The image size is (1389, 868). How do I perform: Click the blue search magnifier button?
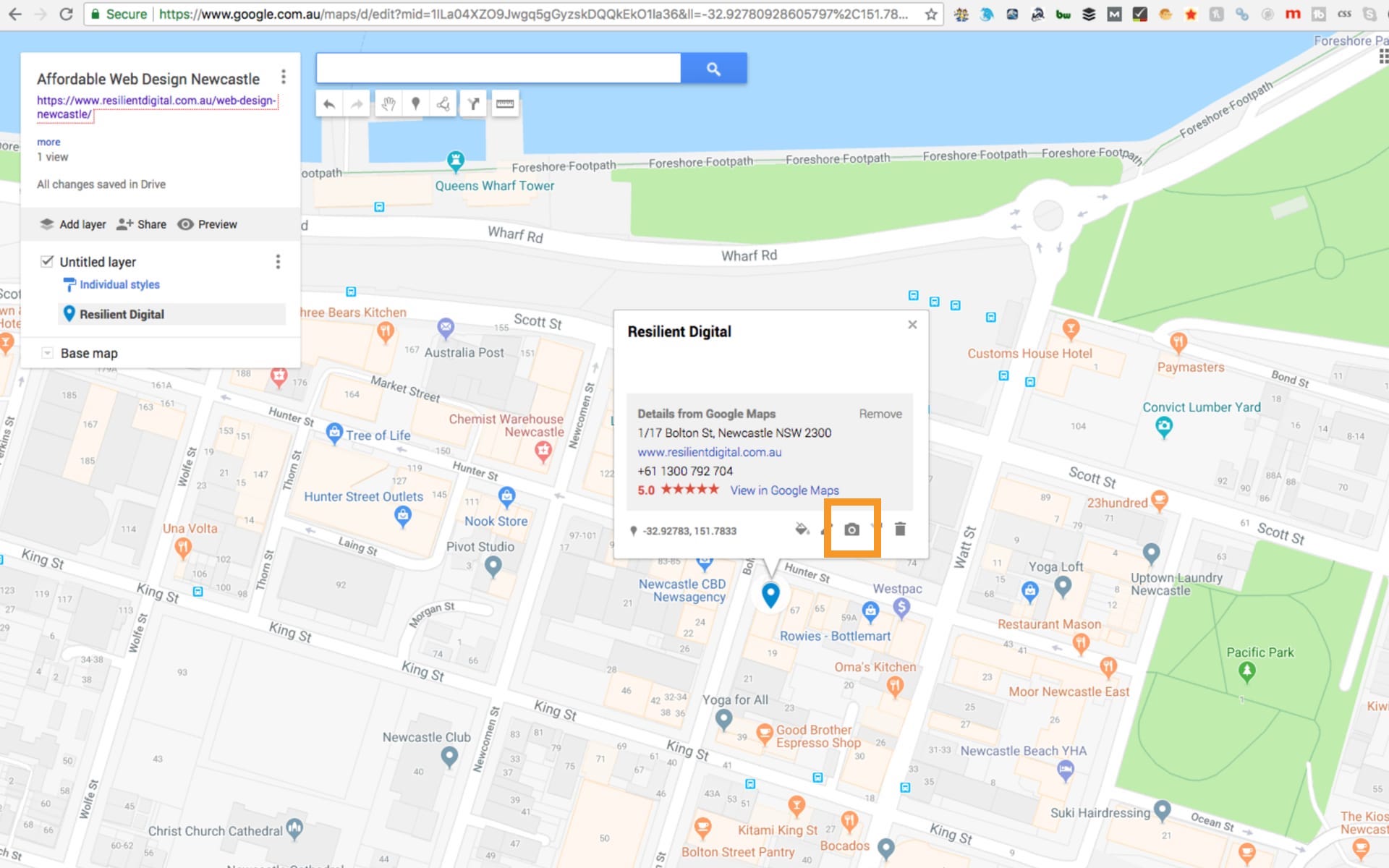point(713,69)
